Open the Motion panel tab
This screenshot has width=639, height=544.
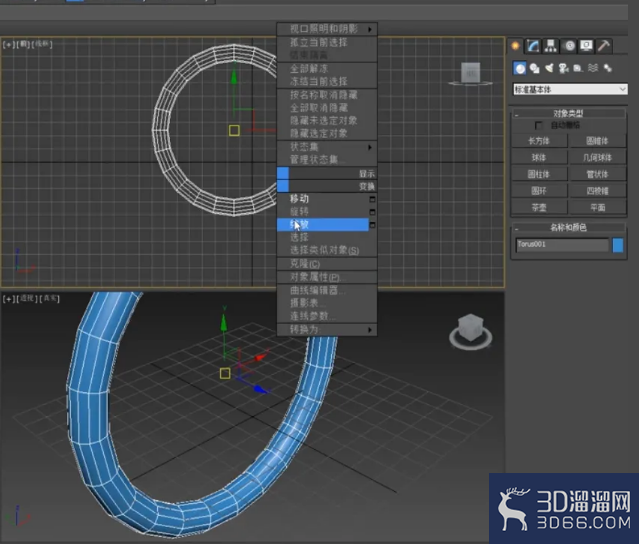569,46
